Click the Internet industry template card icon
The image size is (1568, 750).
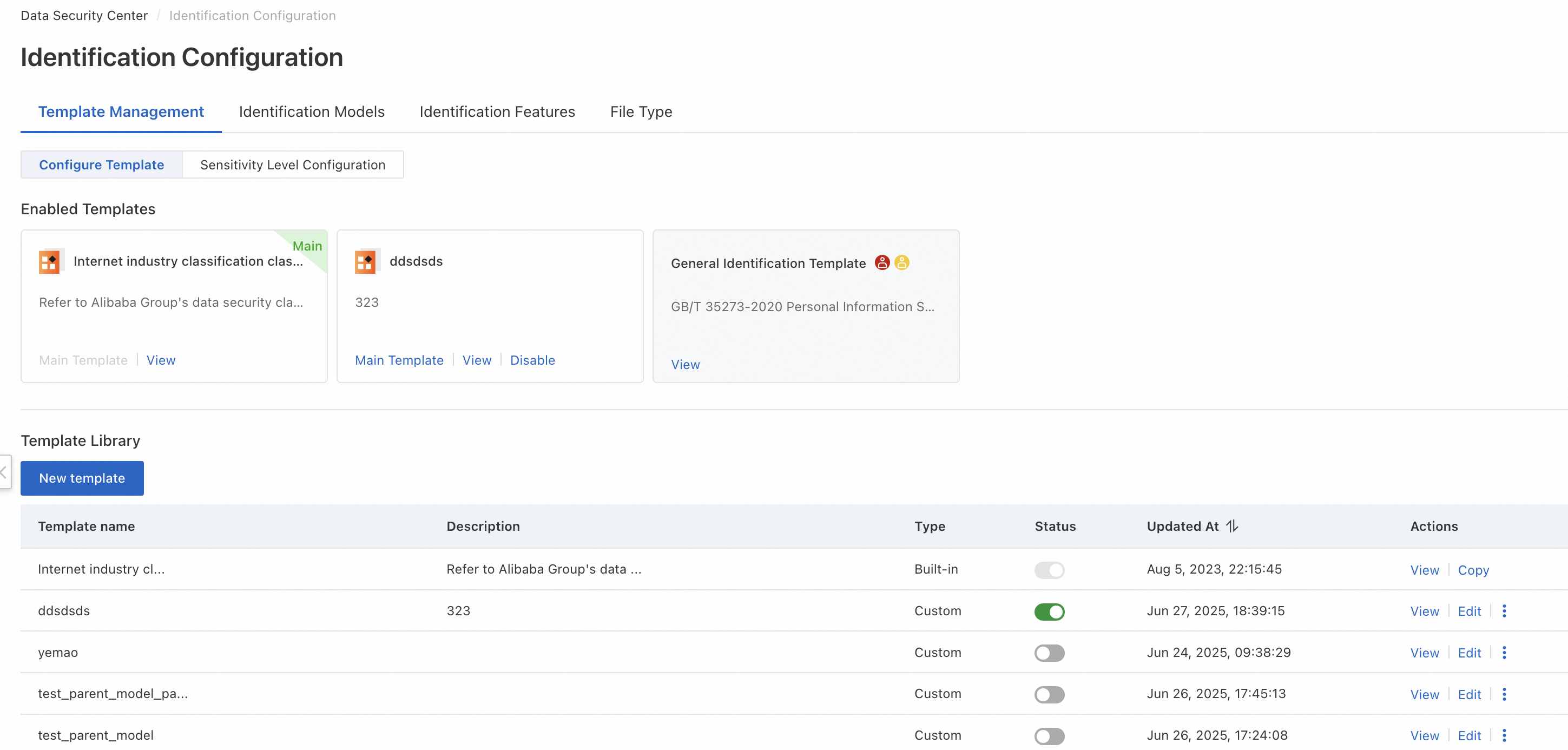(50, 261)
